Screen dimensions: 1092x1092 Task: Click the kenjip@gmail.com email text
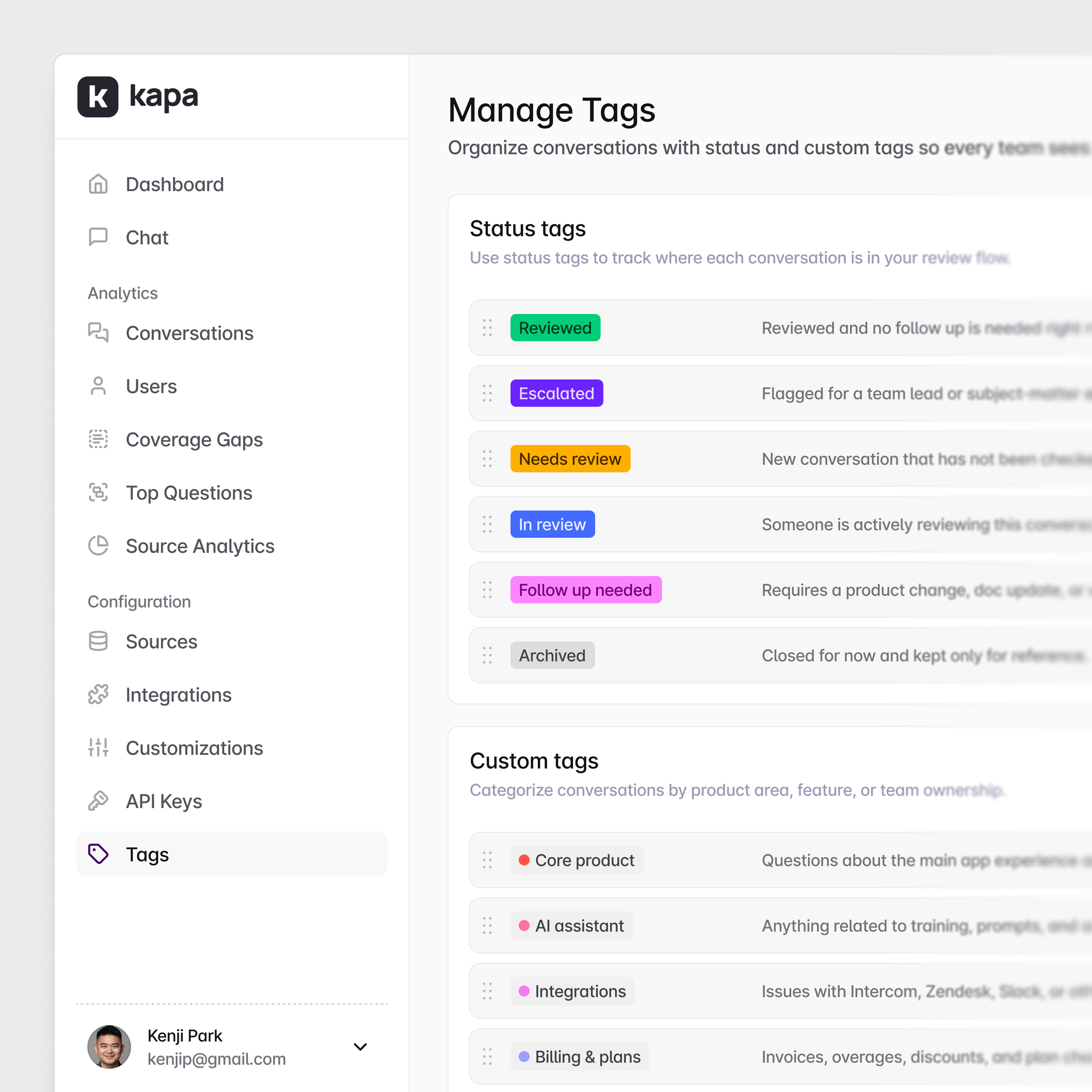(x=217, y=1059)
